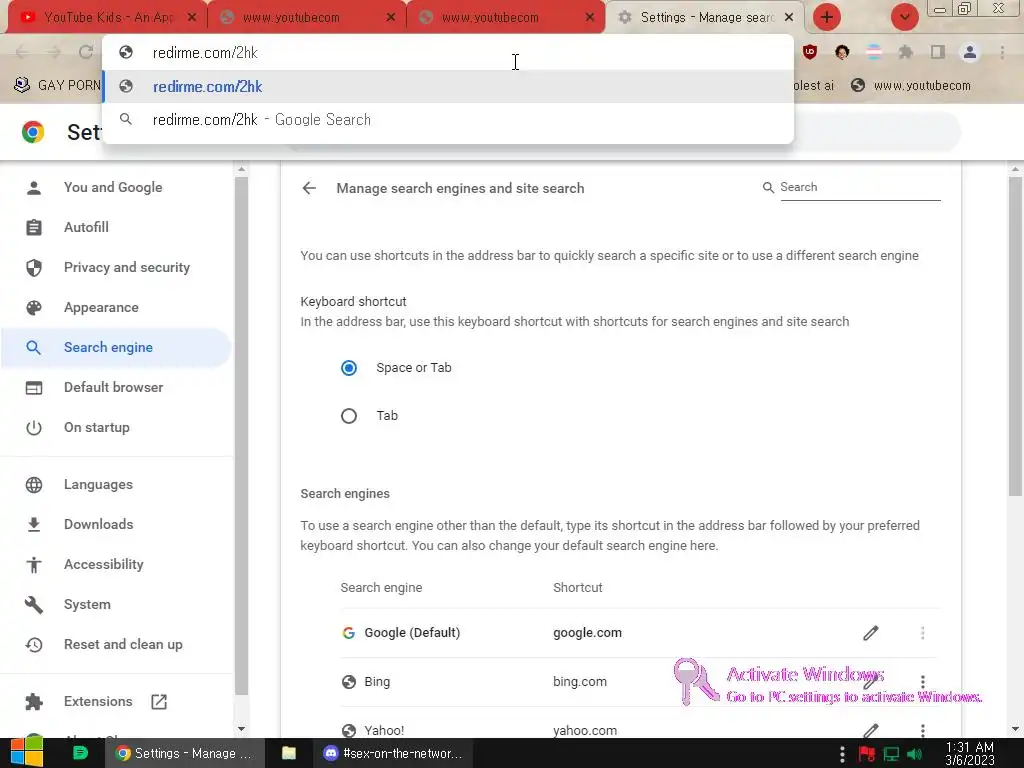
Task: Click the magnifier icon next to Search field
Action: (769, 187)
